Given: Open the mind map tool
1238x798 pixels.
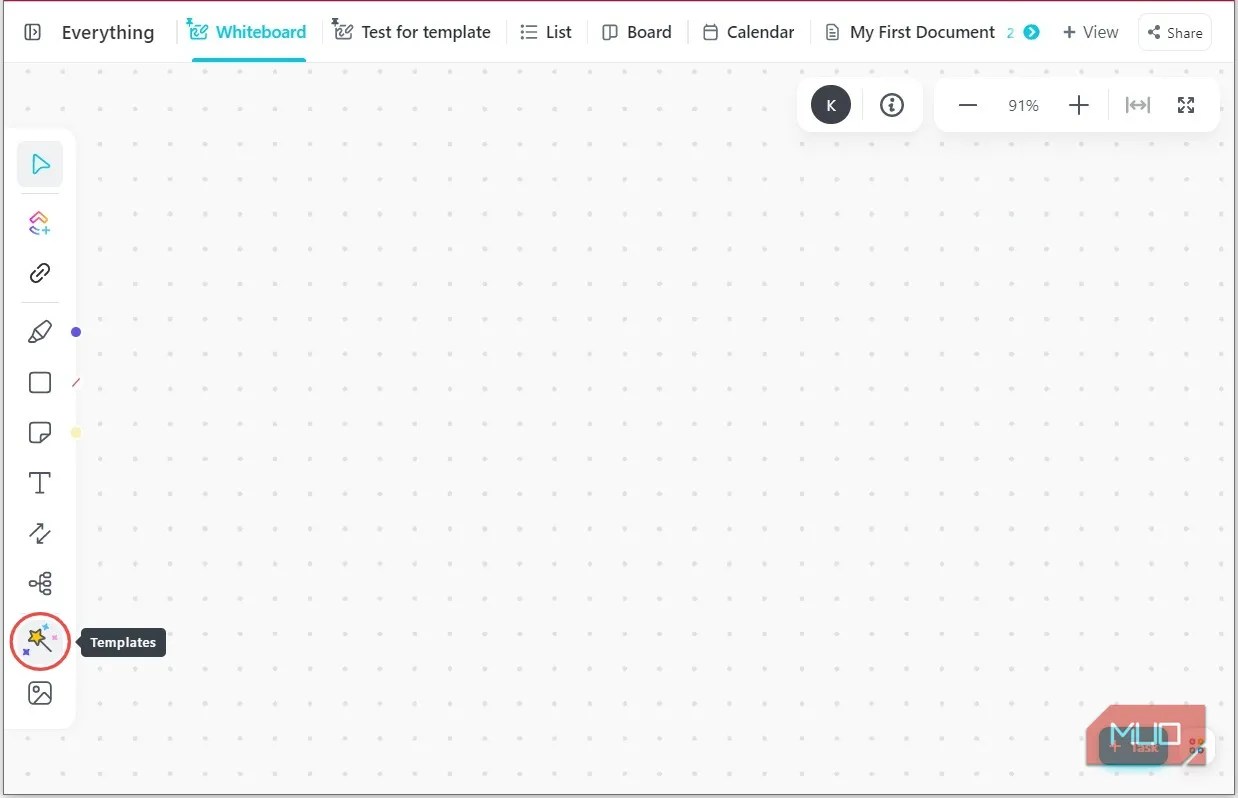Looking at the screenshot, I should [40, 583].
